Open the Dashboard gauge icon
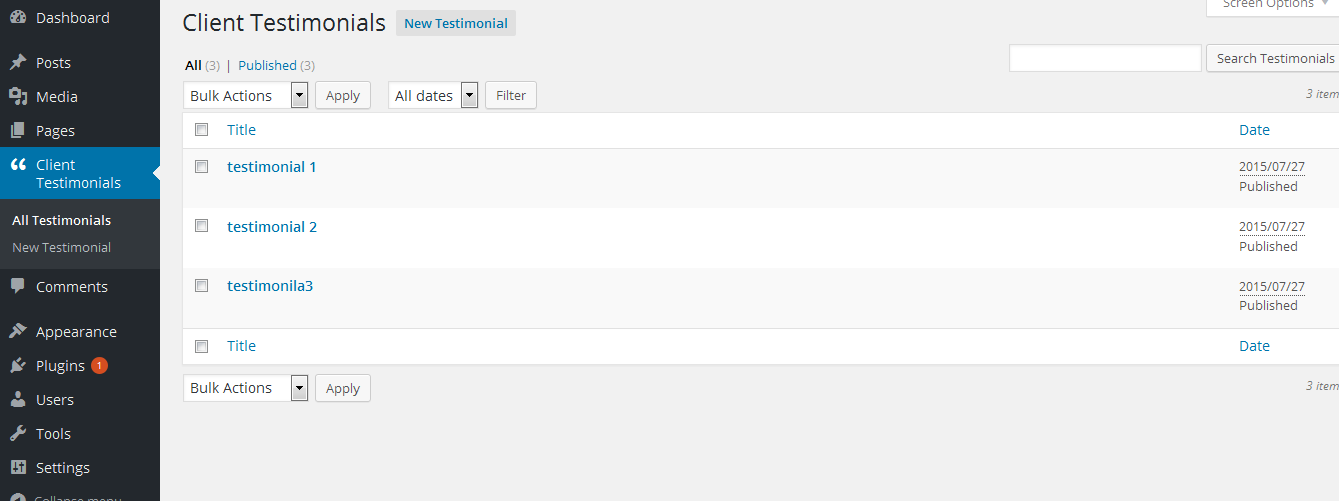This screenshot has width=1339, height=501. tap(18, 18)
